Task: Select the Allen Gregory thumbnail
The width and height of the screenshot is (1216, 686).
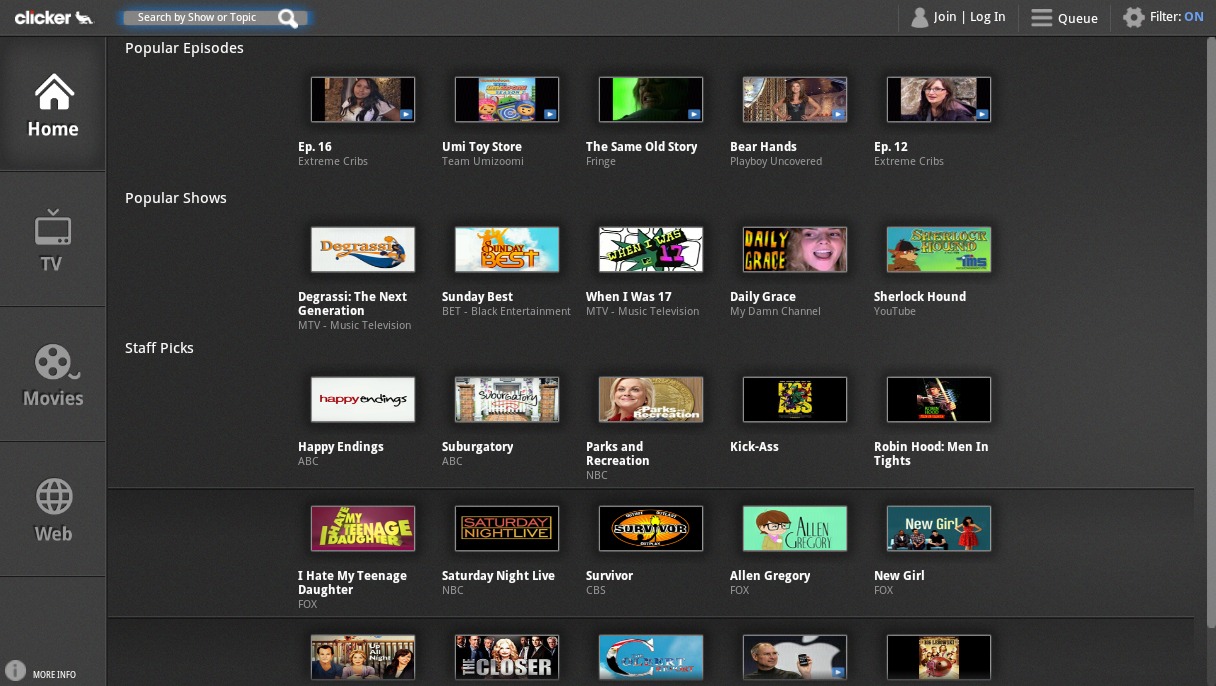Action: pos(795,529)
